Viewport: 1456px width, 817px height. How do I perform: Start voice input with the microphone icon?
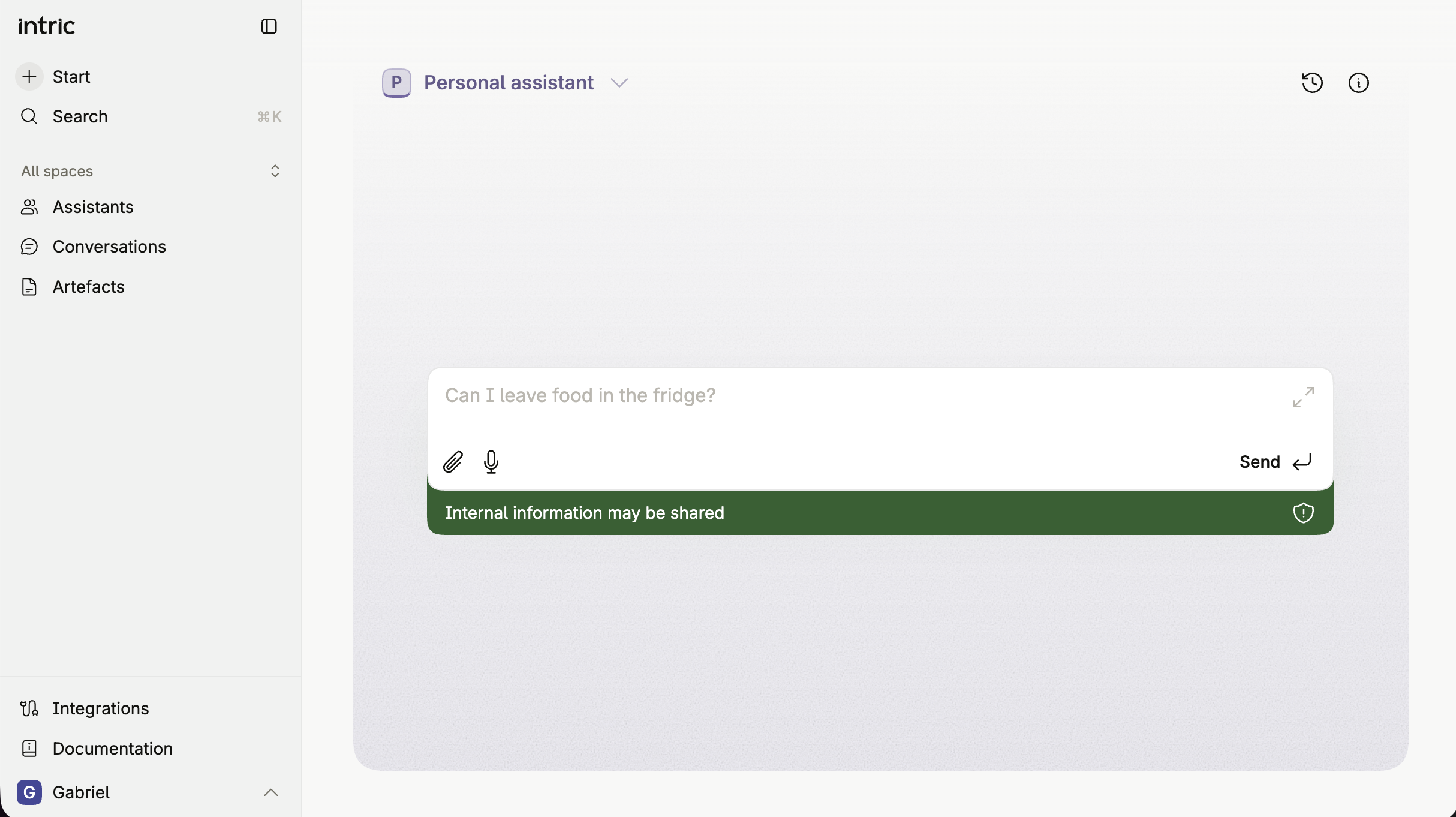tap(491, 462)
